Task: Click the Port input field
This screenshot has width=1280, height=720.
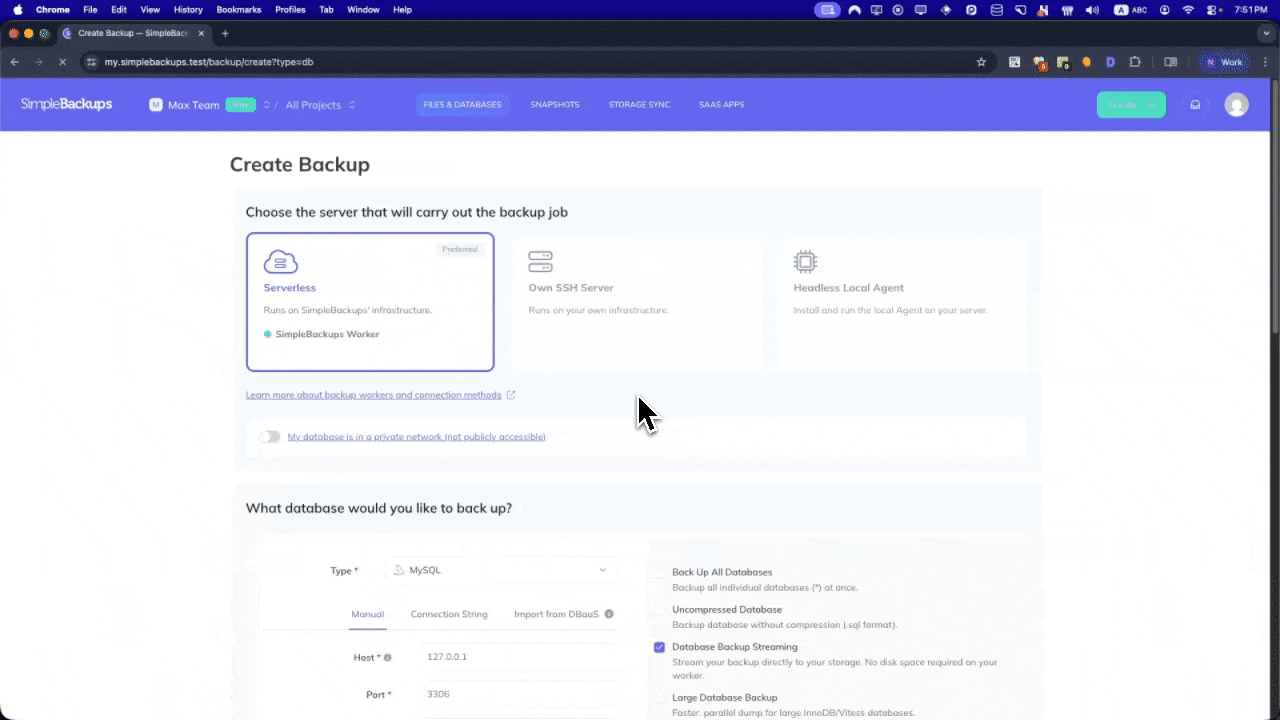Action: (520, 694)
